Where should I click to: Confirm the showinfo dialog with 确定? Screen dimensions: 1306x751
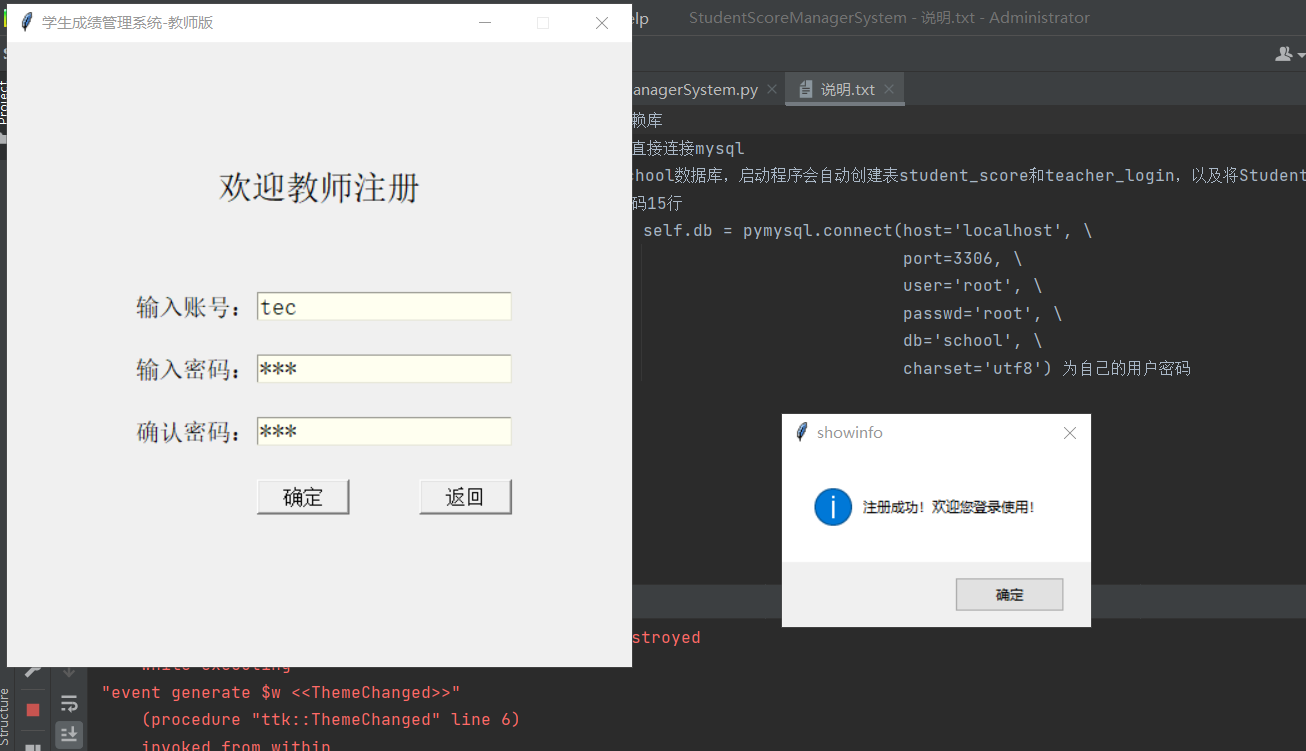pyautogui.click(x=1009, y=594)
